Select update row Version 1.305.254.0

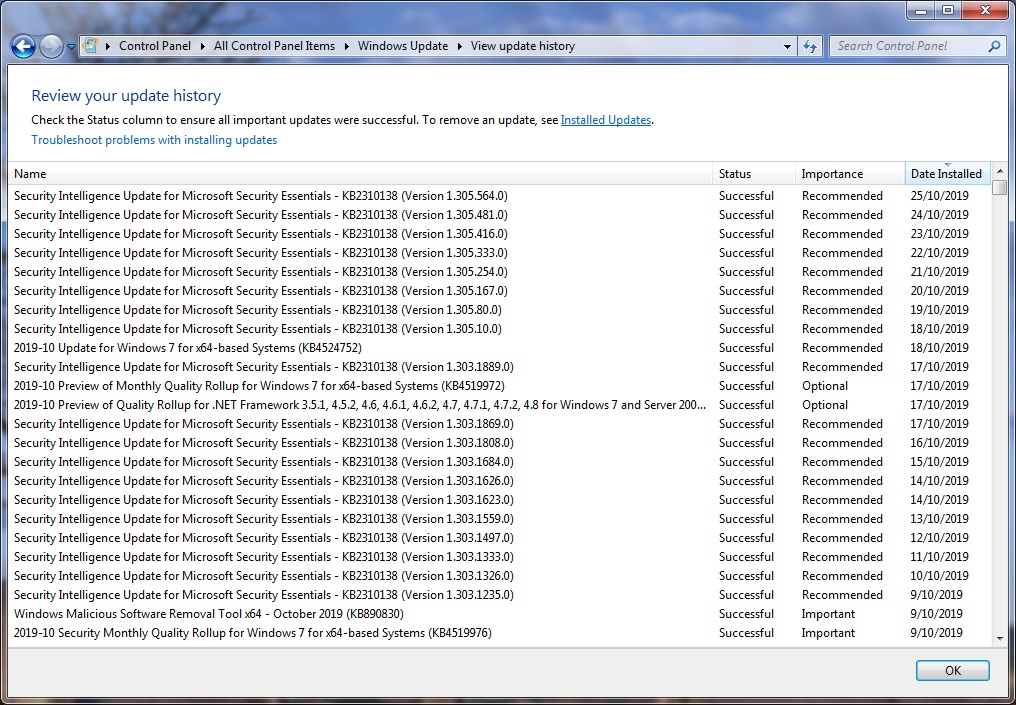coord(499,272)
